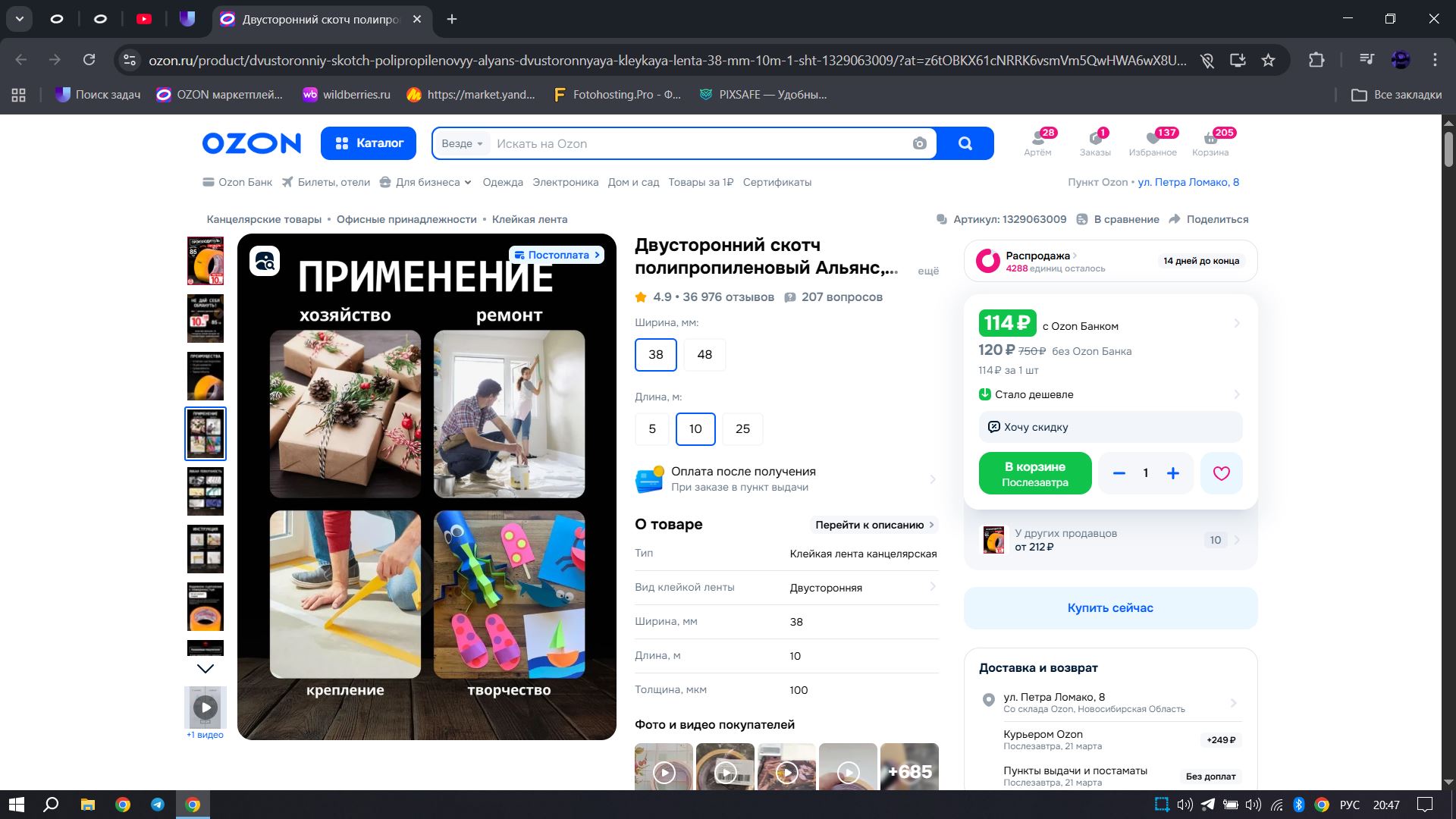Open the Везде search scope dropdown
This screenshot has height=819, width=1456.
pos(462,143)
